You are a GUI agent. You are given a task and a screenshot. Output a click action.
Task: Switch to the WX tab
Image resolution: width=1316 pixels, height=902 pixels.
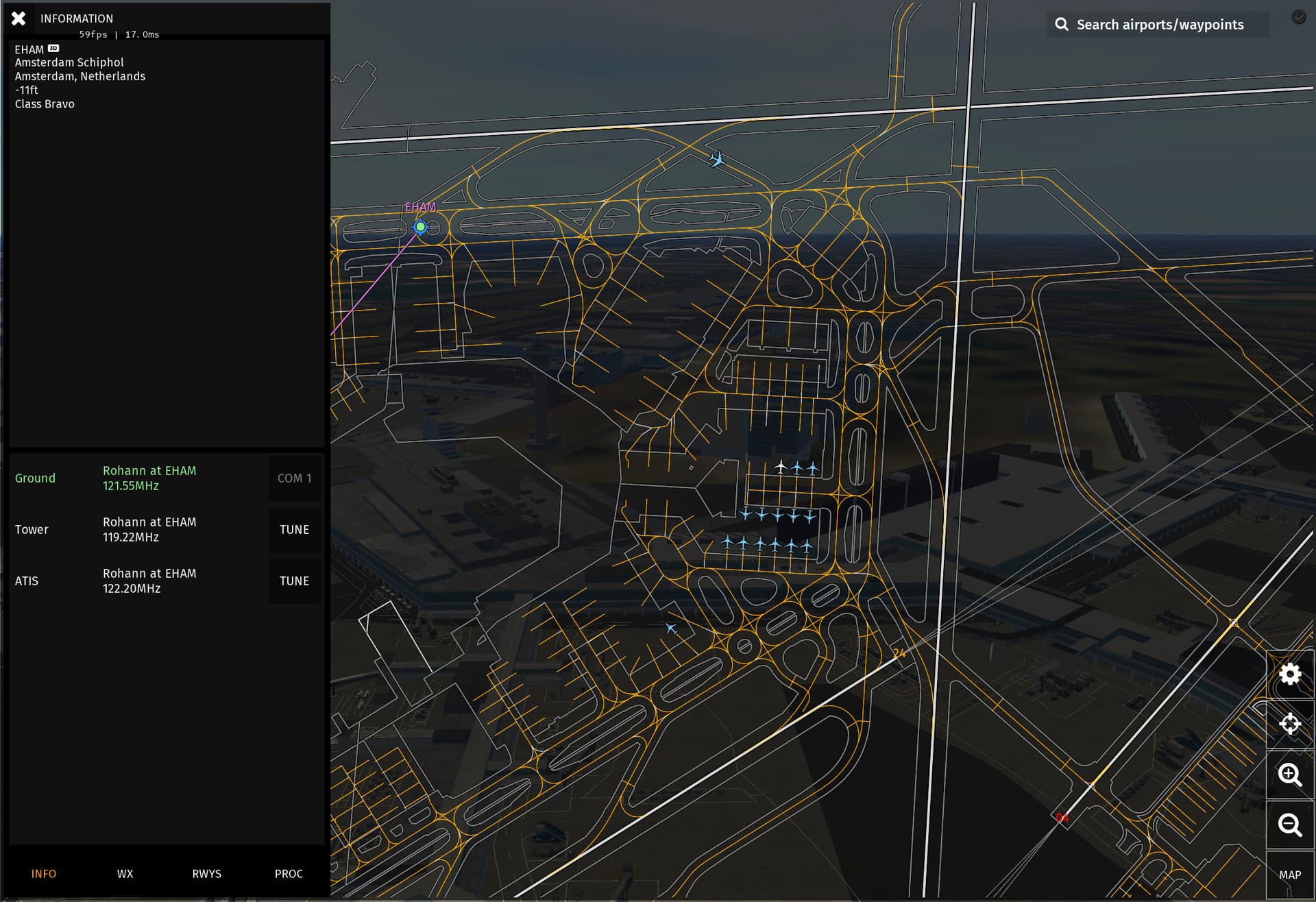(125, 874)
